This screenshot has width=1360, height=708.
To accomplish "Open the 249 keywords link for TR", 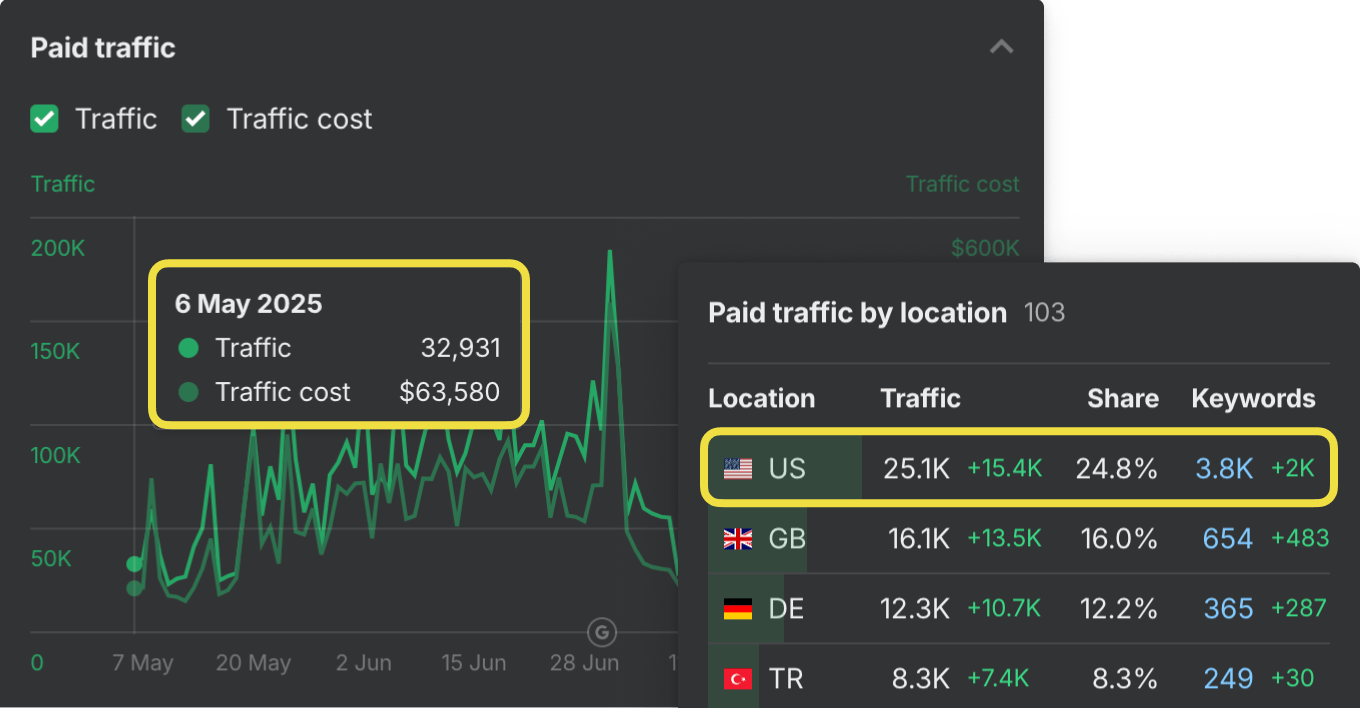I will pos(1228,679).
